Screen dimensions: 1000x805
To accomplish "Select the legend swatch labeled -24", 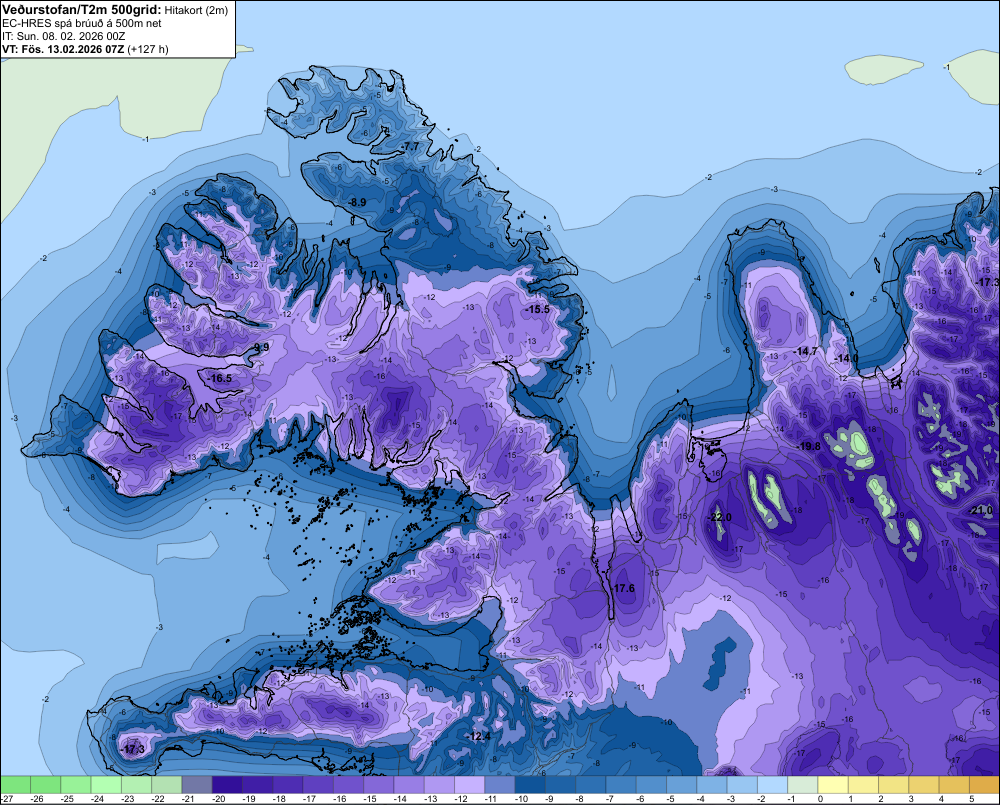I will pos(106,784).
